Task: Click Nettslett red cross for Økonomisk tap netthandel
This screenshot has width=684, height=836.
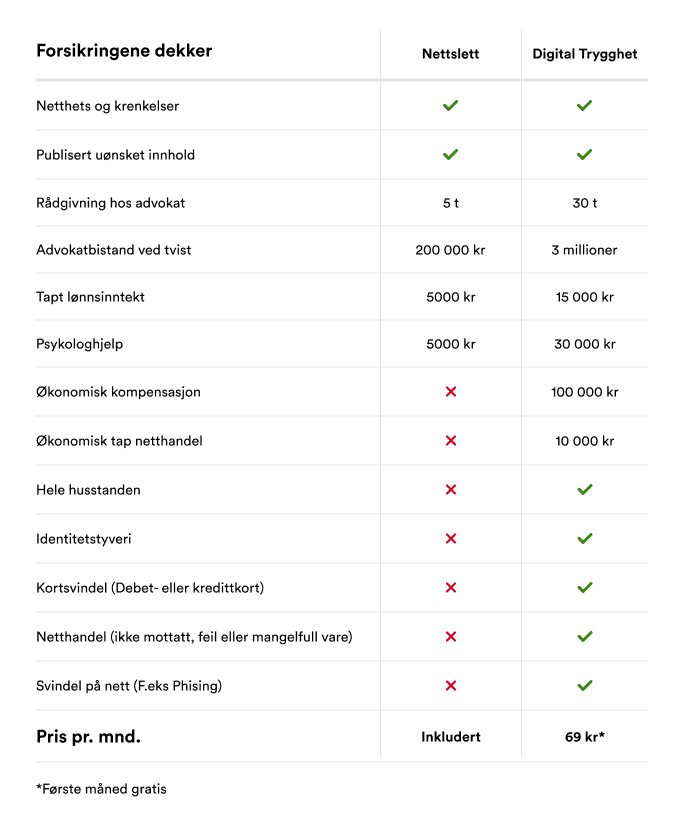Action: [450, 441]
